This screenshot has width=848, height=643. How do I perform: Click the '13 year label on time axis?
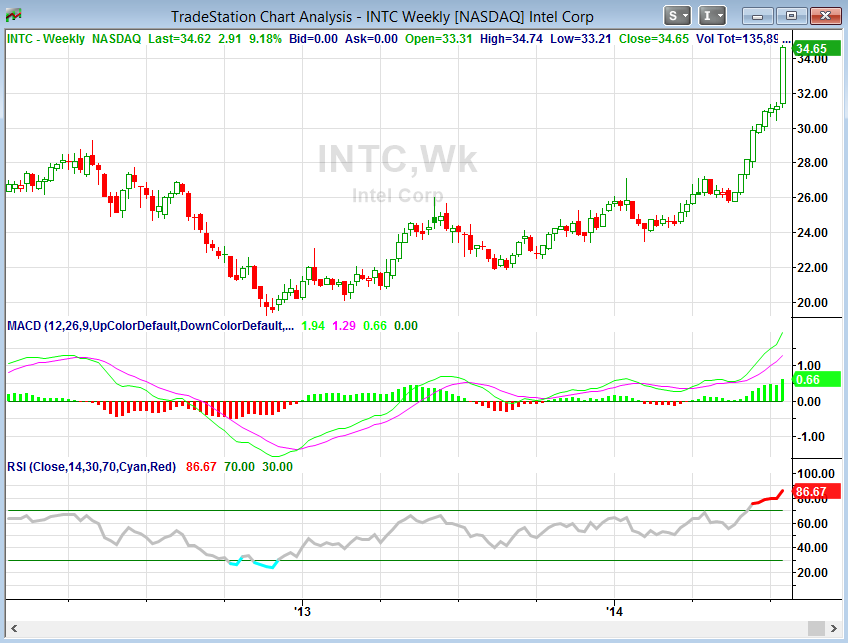(302, 612)
